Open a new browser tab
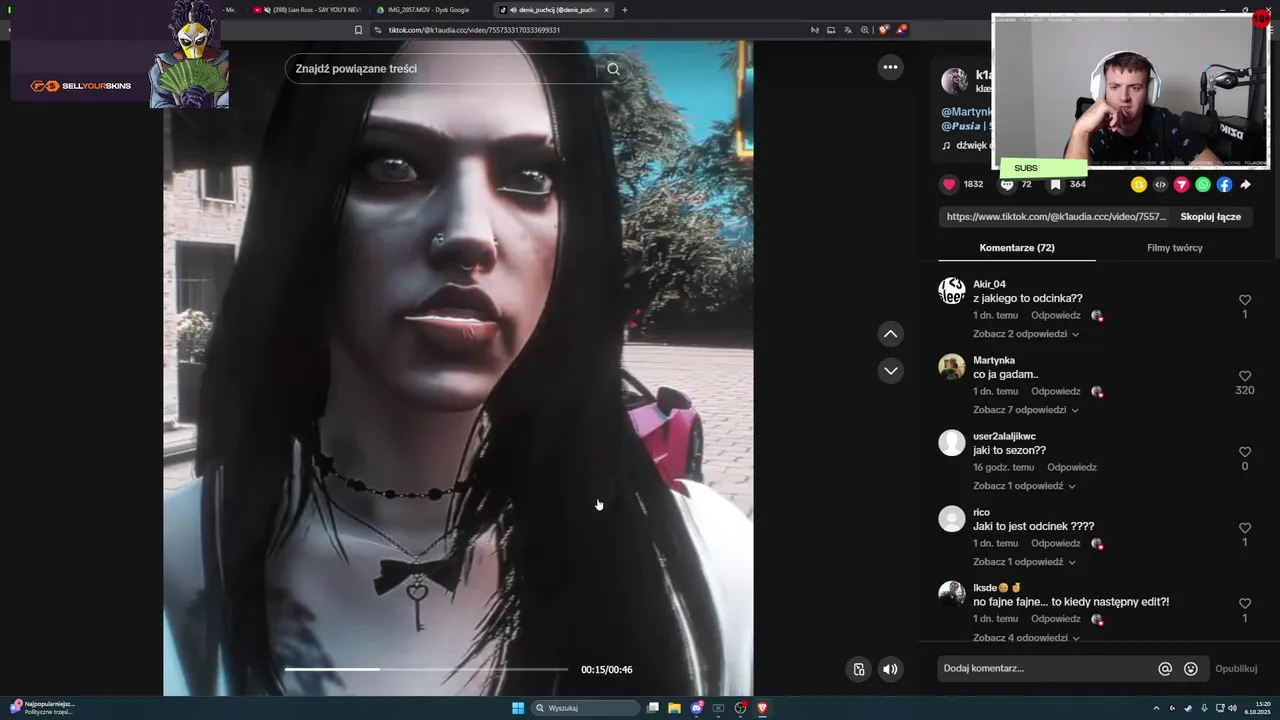Viewport: 1280px width, 720px height. [625, 10]
